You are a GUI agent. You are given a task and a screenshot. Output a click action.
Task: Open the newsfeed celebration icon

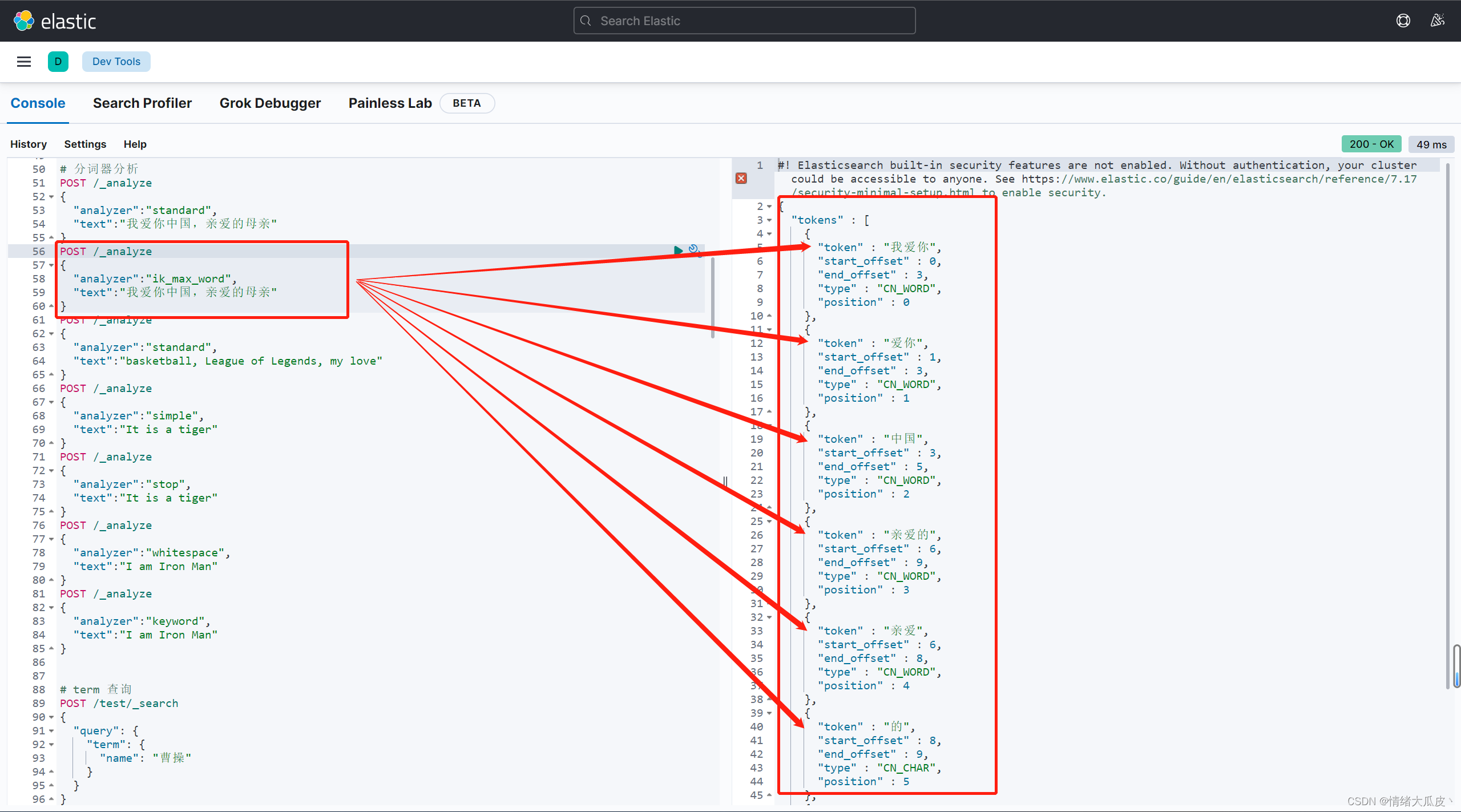coord(1438,21)
